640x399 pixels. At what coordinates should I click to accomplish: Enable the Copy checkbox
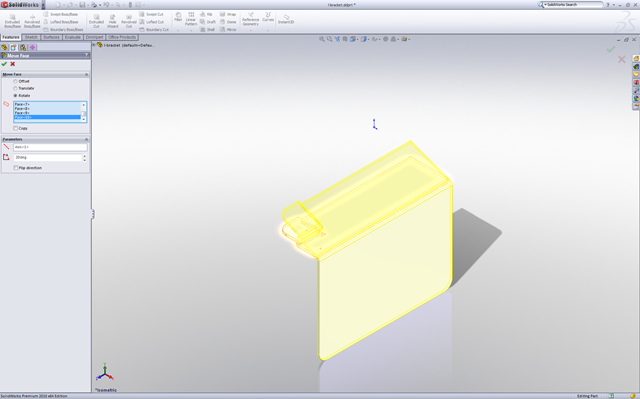click(16, 128)
